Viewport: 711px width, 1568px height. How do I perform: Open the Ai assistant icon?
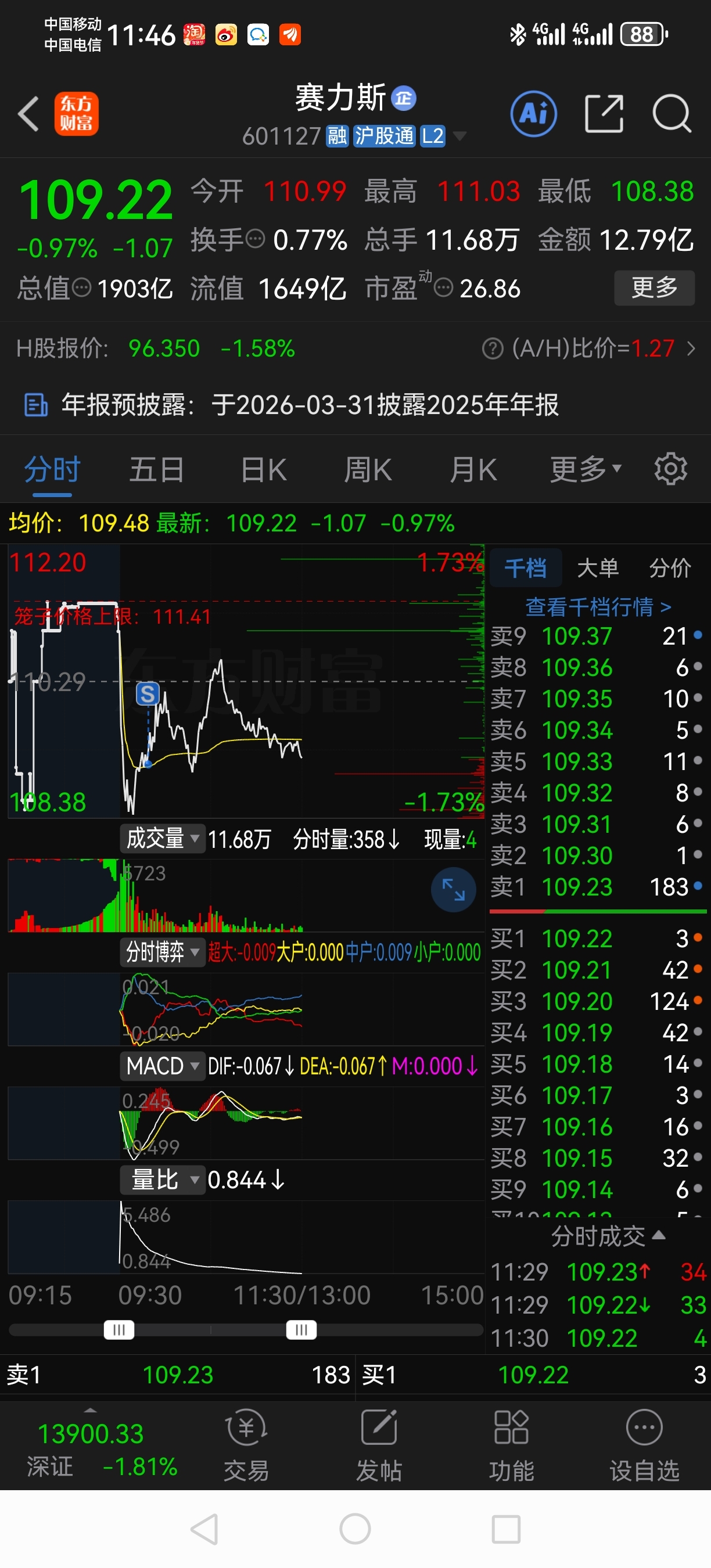pos(534,114)
